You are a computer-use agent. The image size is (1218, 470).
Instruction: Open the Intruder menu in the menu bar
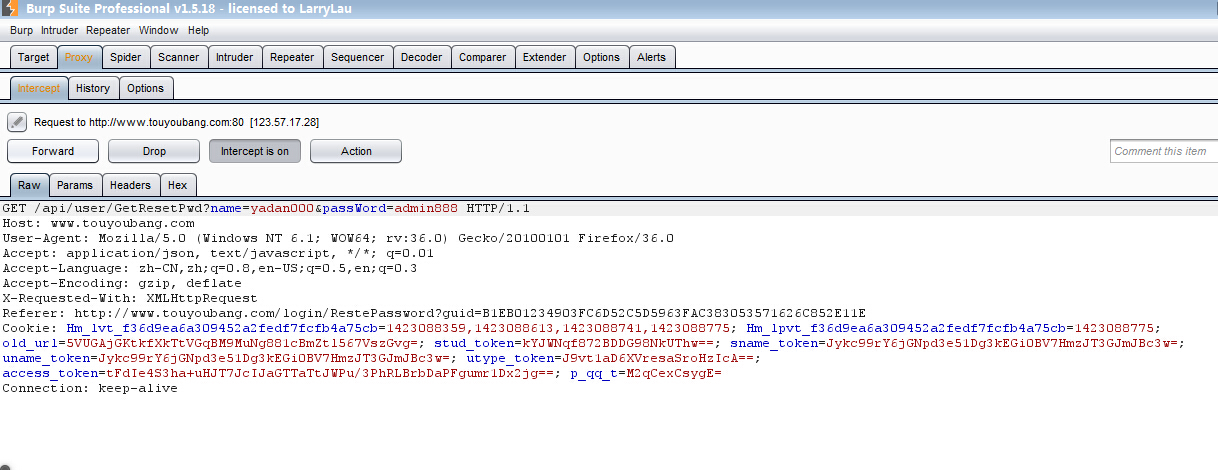[59, 31]
